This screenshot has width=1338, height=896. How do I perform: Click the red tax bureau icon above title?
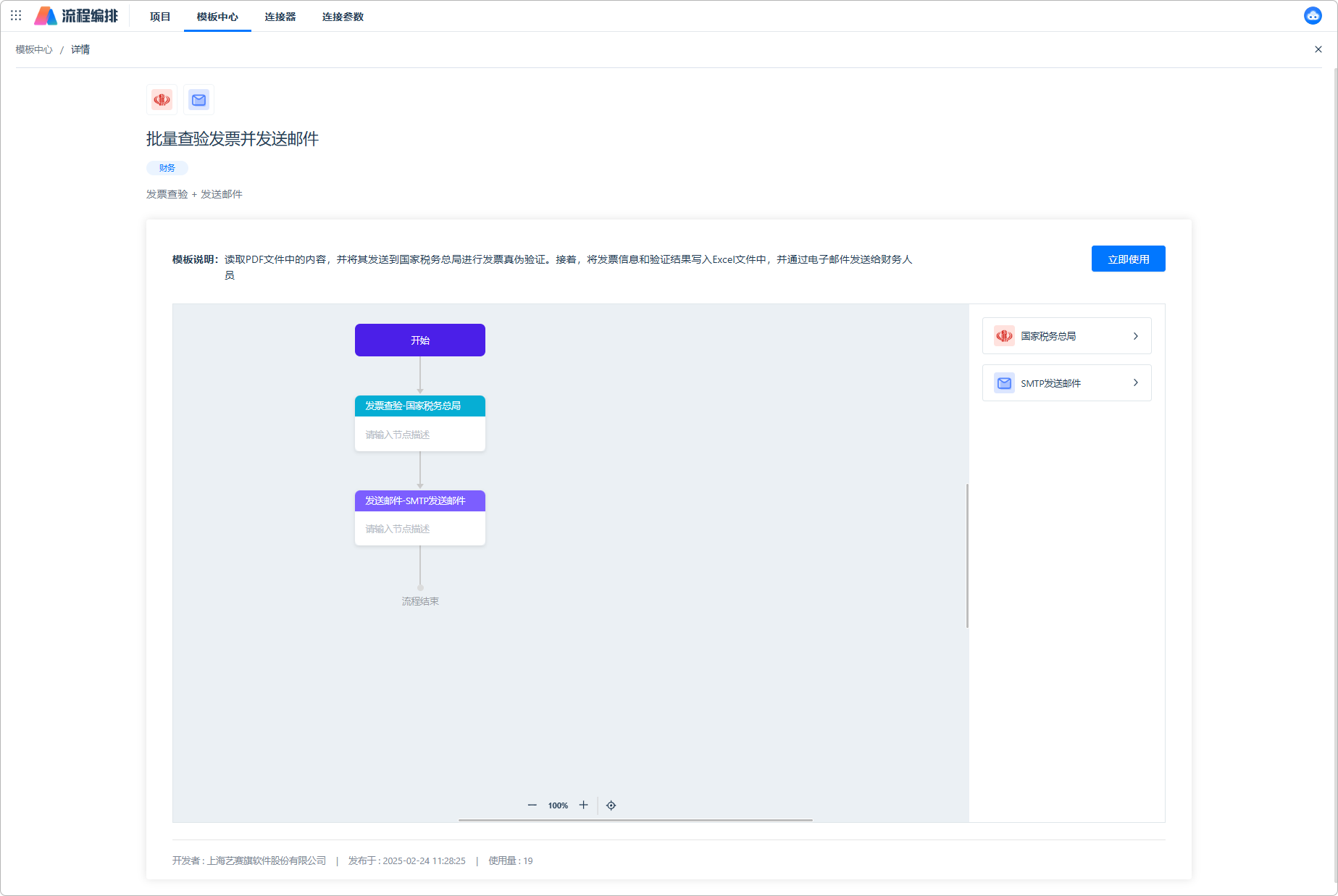[162, 100]
